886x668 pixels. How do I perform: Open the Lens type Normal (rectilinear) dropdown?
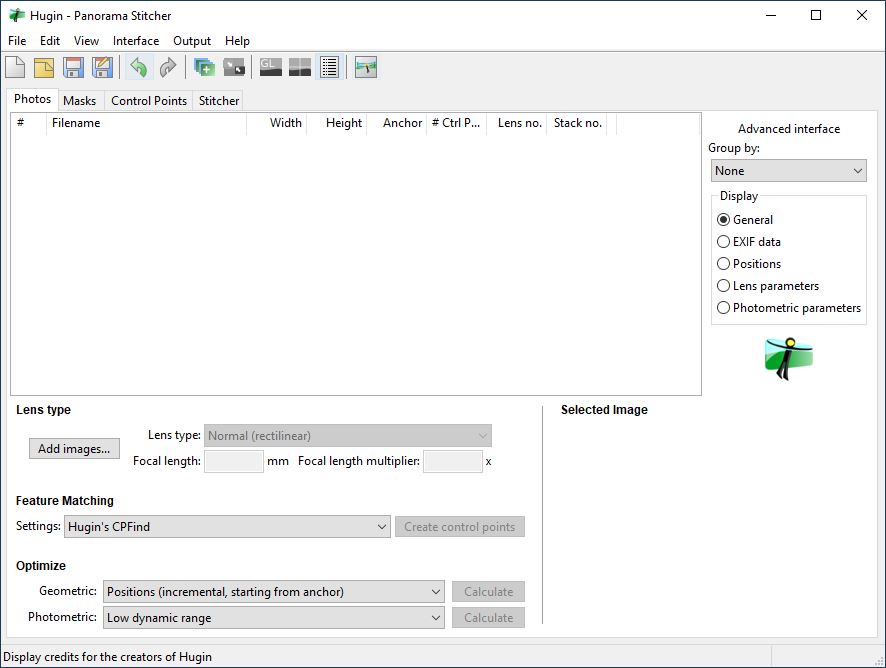click(x=348, y=436)
